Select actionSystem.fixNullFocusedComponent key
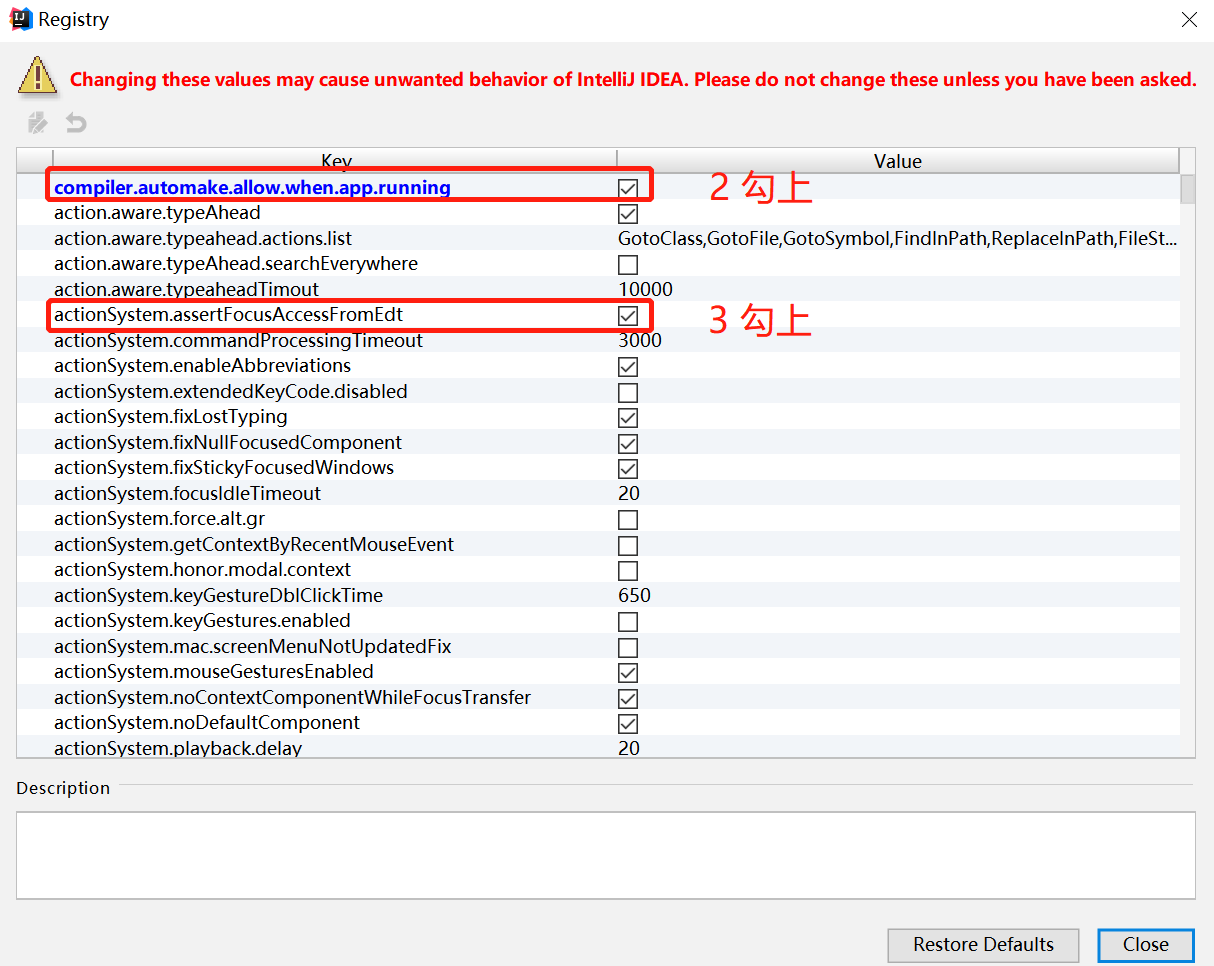Screen dimensions: 1214x966 (228, 443)
